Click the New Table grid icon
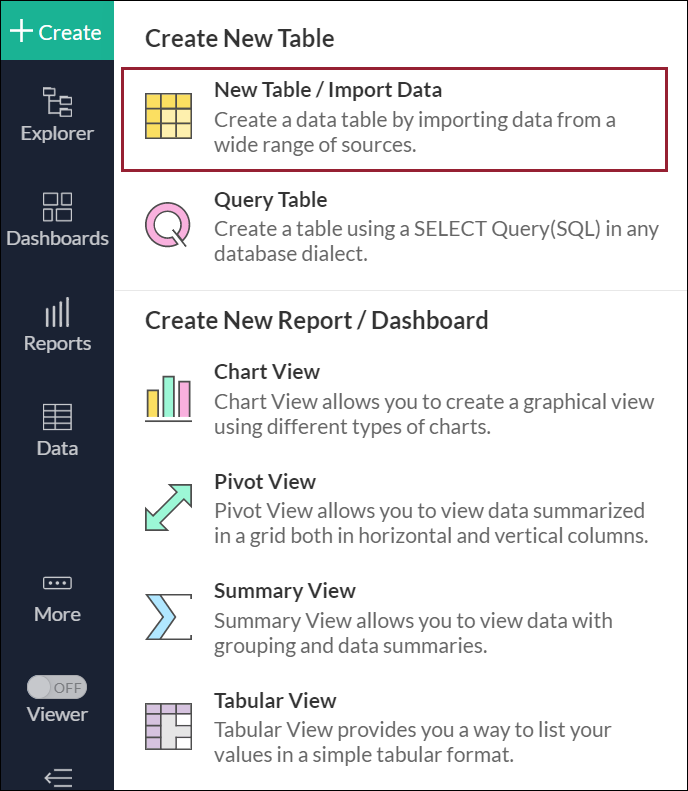 click(x=168, y=116)
